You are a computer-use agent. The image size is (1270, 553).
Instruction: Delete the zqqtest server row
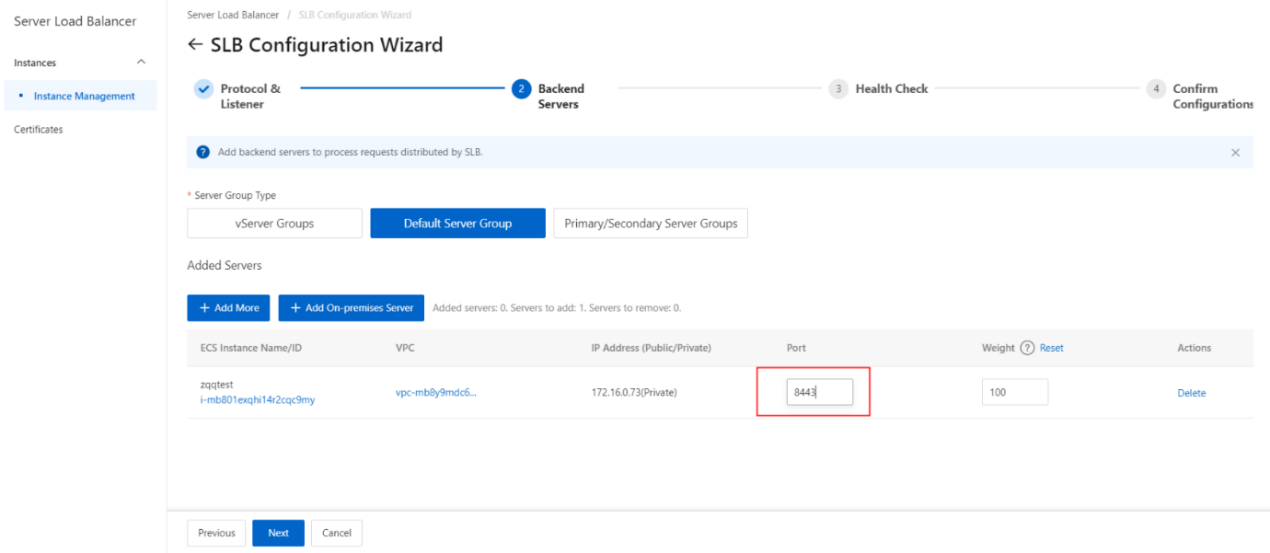1192,393
